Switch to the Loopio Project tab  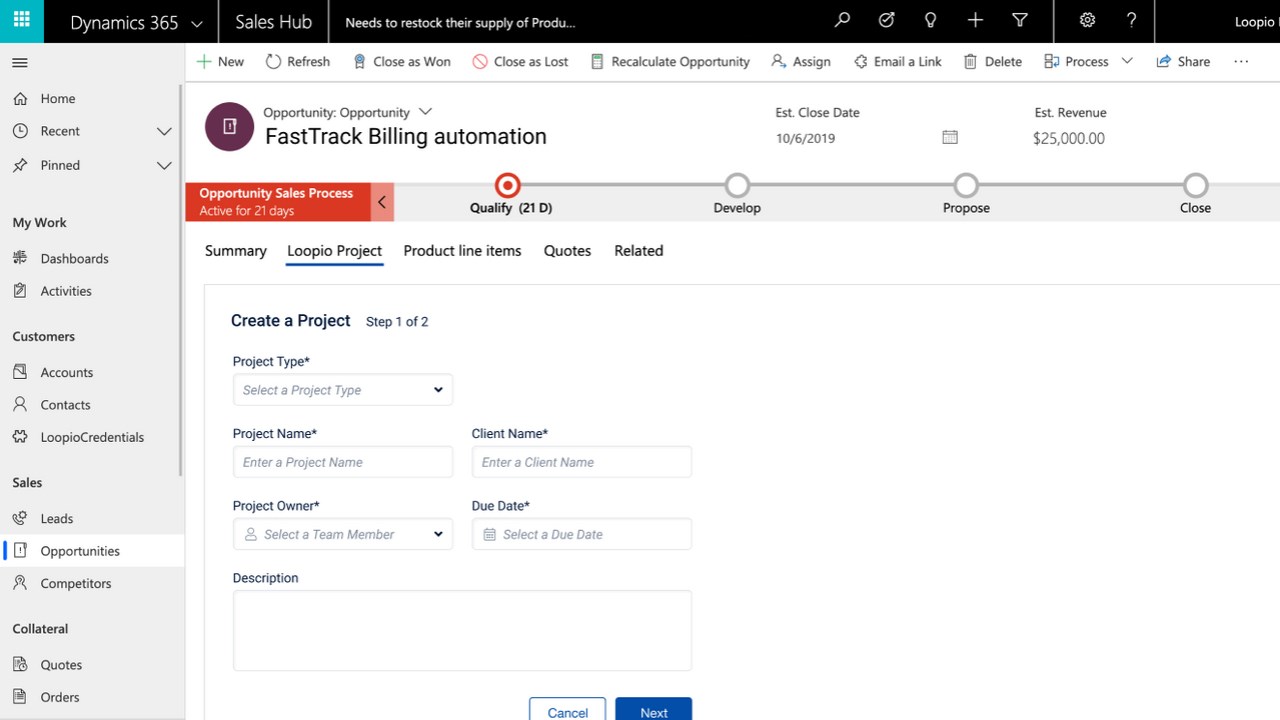pyautogui.click(x=334, y=251)
